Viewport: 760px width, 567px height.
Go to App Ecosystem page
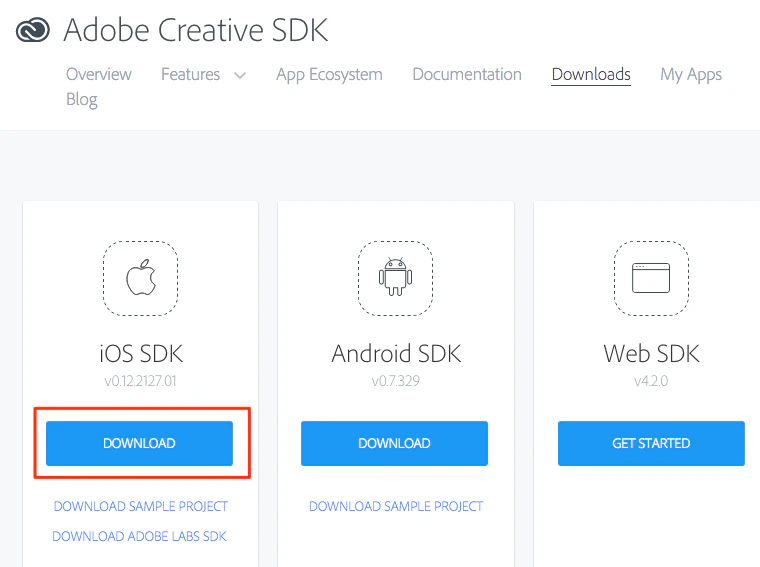330,75
